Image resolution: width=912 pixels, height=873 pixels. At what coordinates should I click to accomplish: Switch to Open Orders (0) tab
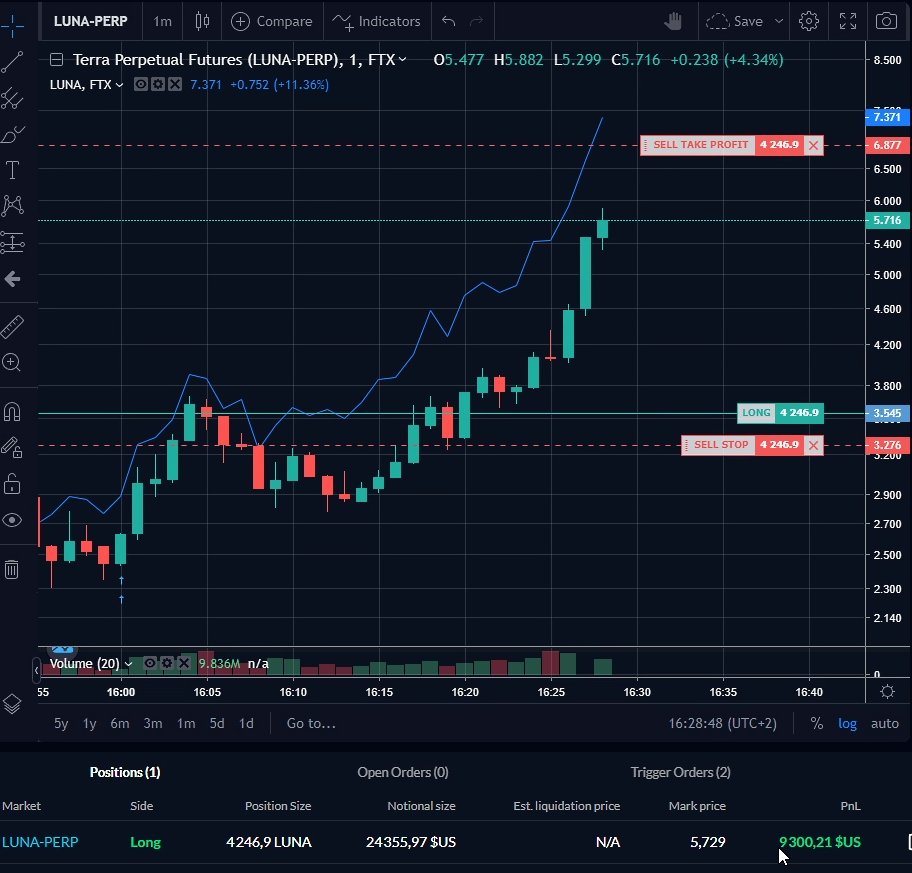(402, 772)
